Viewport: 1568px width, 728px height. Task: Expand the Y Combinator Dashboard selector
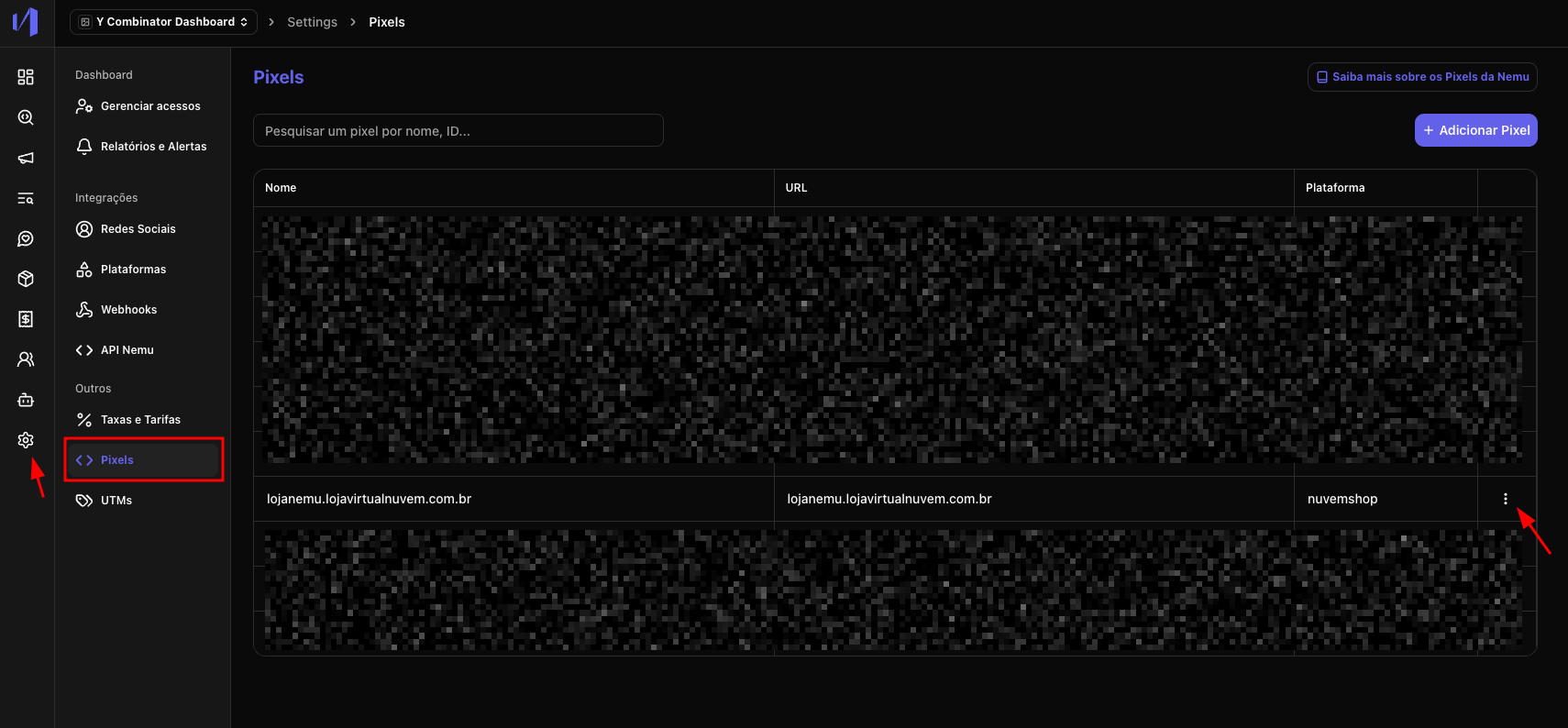tap(163, 22)
